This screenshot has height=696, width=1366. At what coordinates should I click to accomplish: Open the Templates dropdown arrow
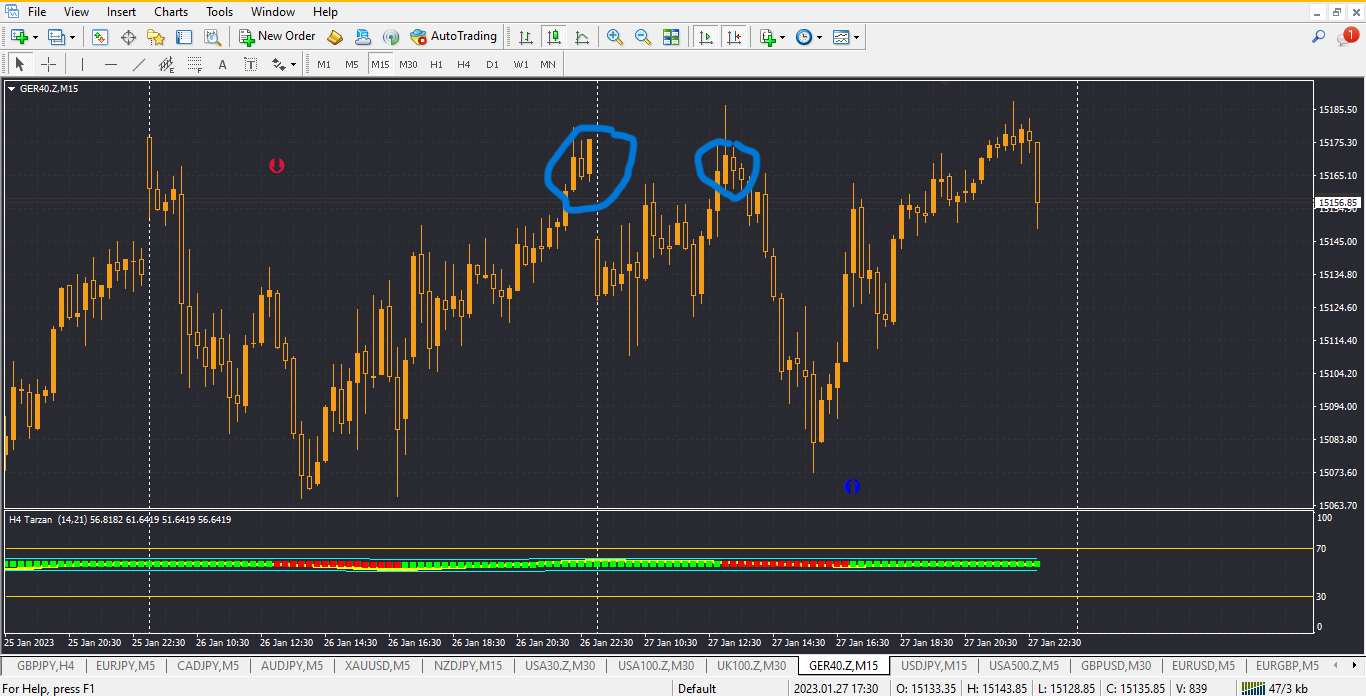pyautogui.click(x=857, y=37)
